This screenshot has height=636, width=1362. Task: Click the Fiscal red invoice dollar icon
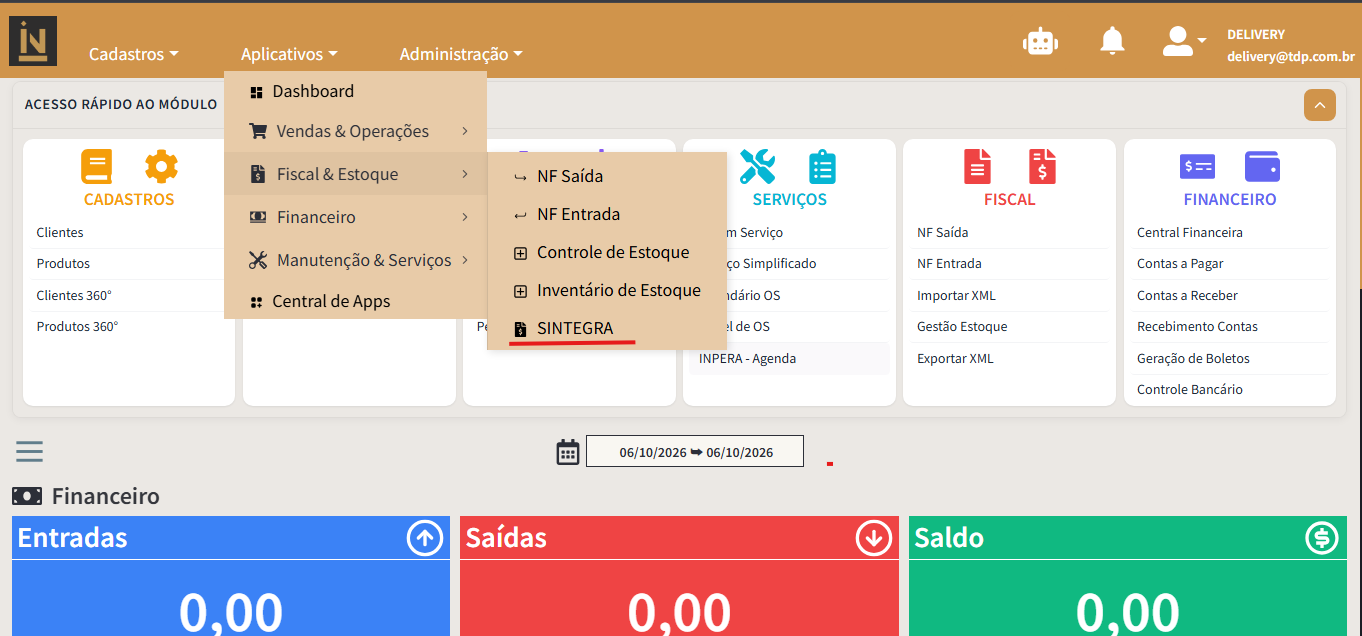pos(1042,166)
